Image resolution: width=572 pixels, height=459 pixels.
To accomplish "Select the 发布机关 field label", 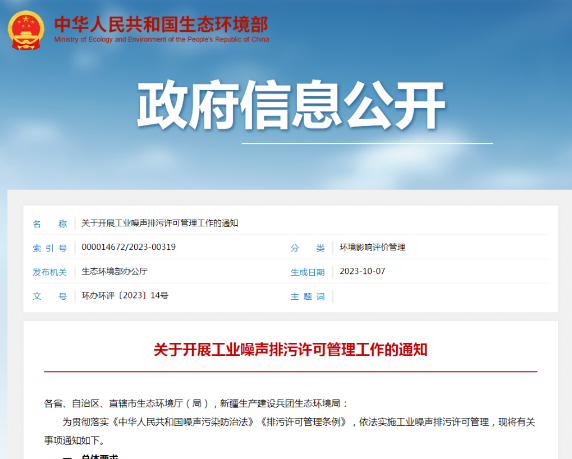I will (x=50, y=272).
